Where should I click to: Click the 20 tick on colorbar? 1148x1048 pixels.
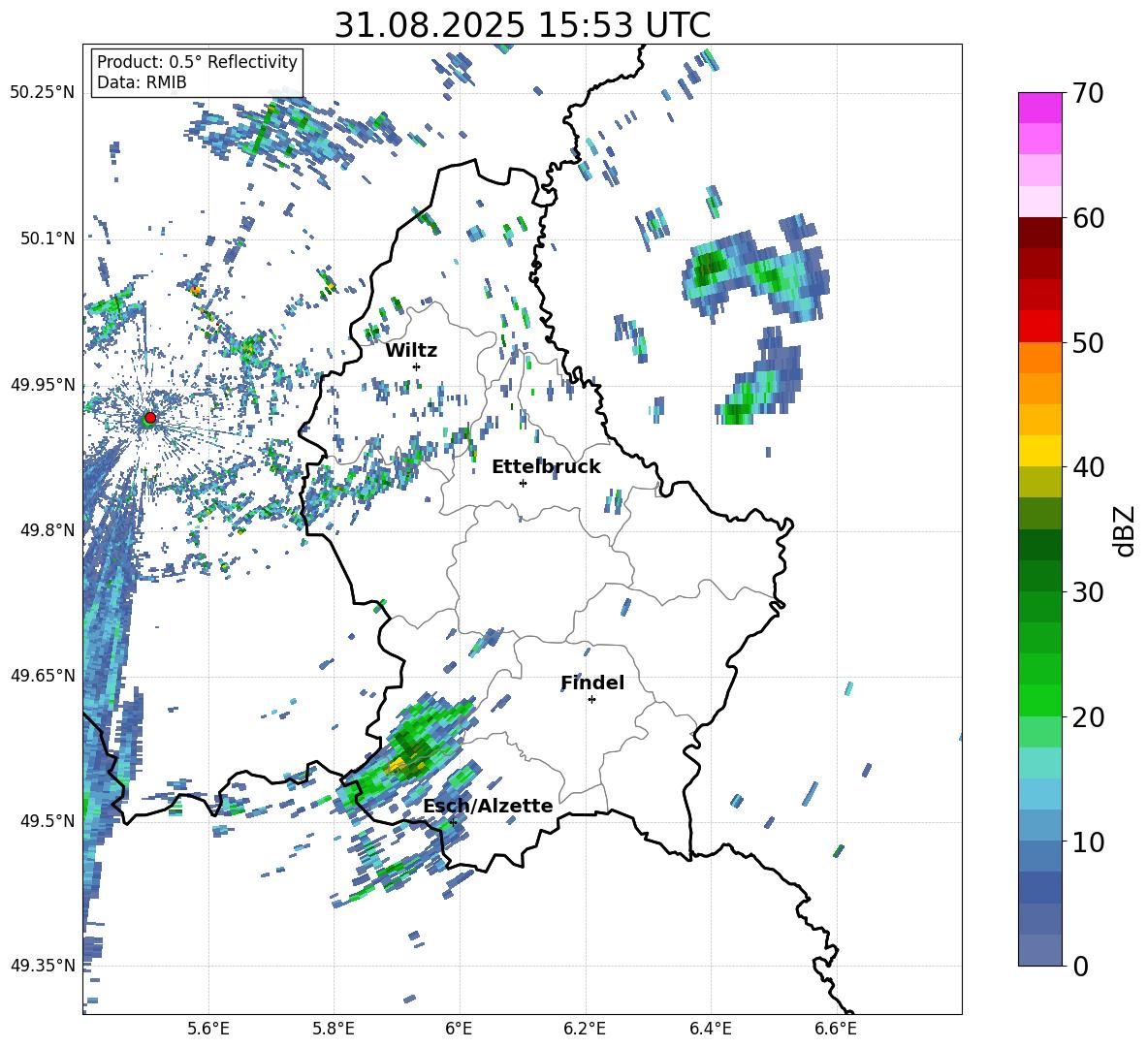(1087, 716)
